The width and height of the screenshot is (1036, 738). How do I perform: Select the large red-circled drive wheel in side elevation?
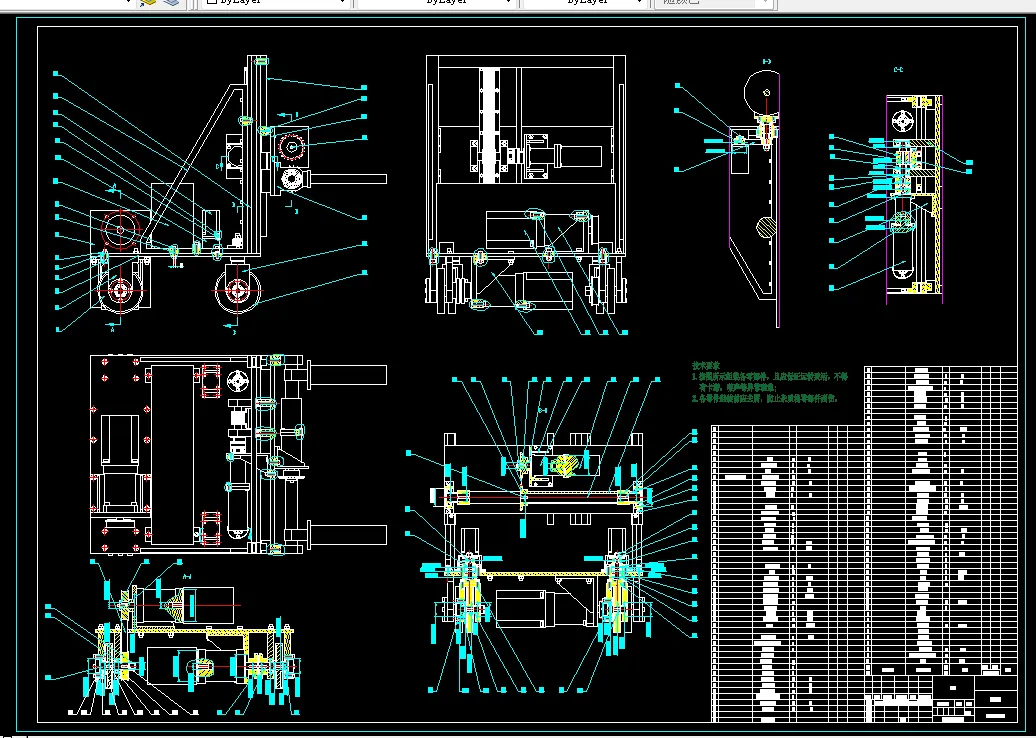pos(120,229)
